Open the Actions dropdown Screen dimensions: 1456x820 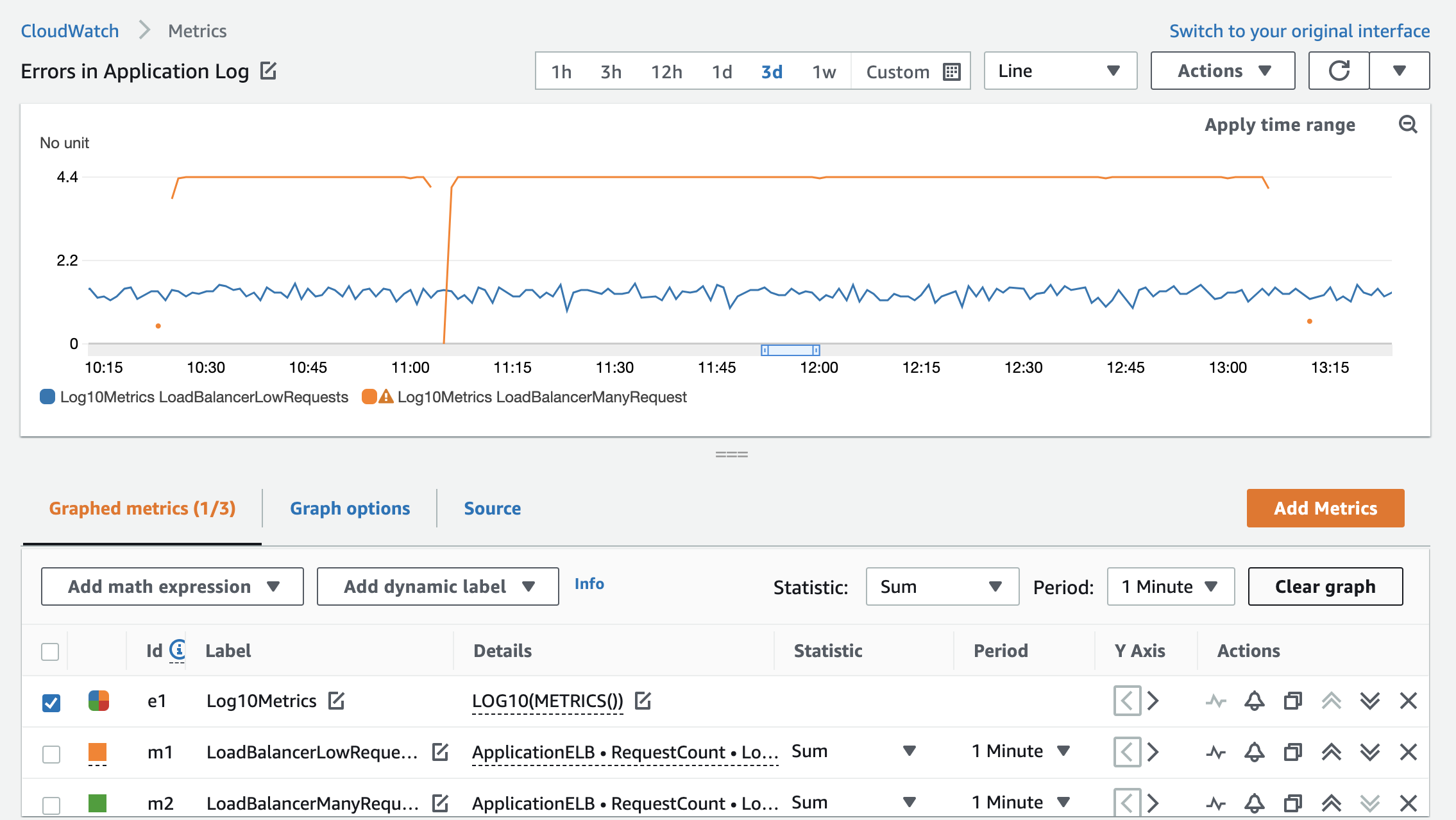(x=1222, y=71)
